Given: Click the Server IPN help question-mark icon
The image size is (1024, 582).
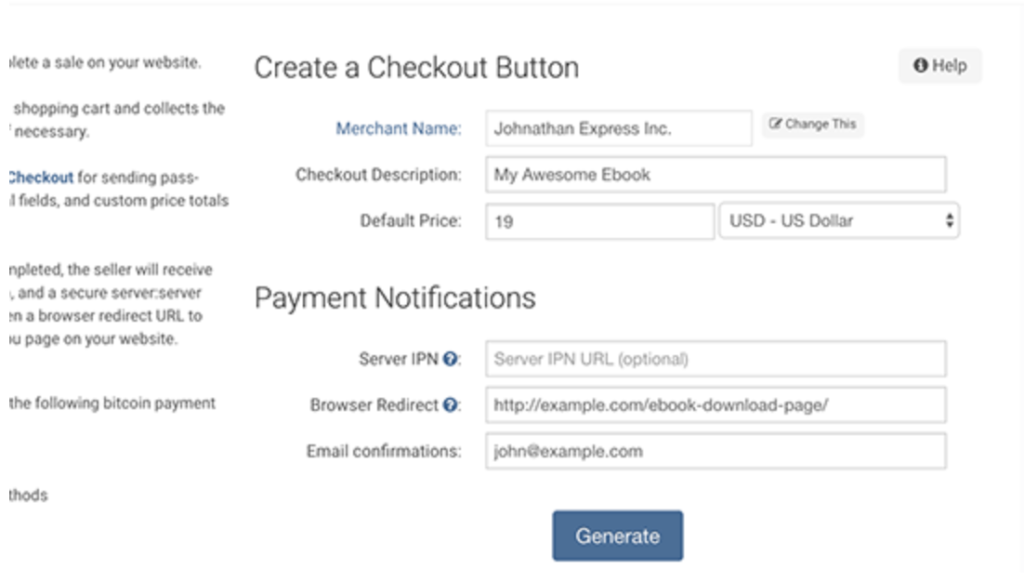Looking at the screenshot, I should pos(451,359).
